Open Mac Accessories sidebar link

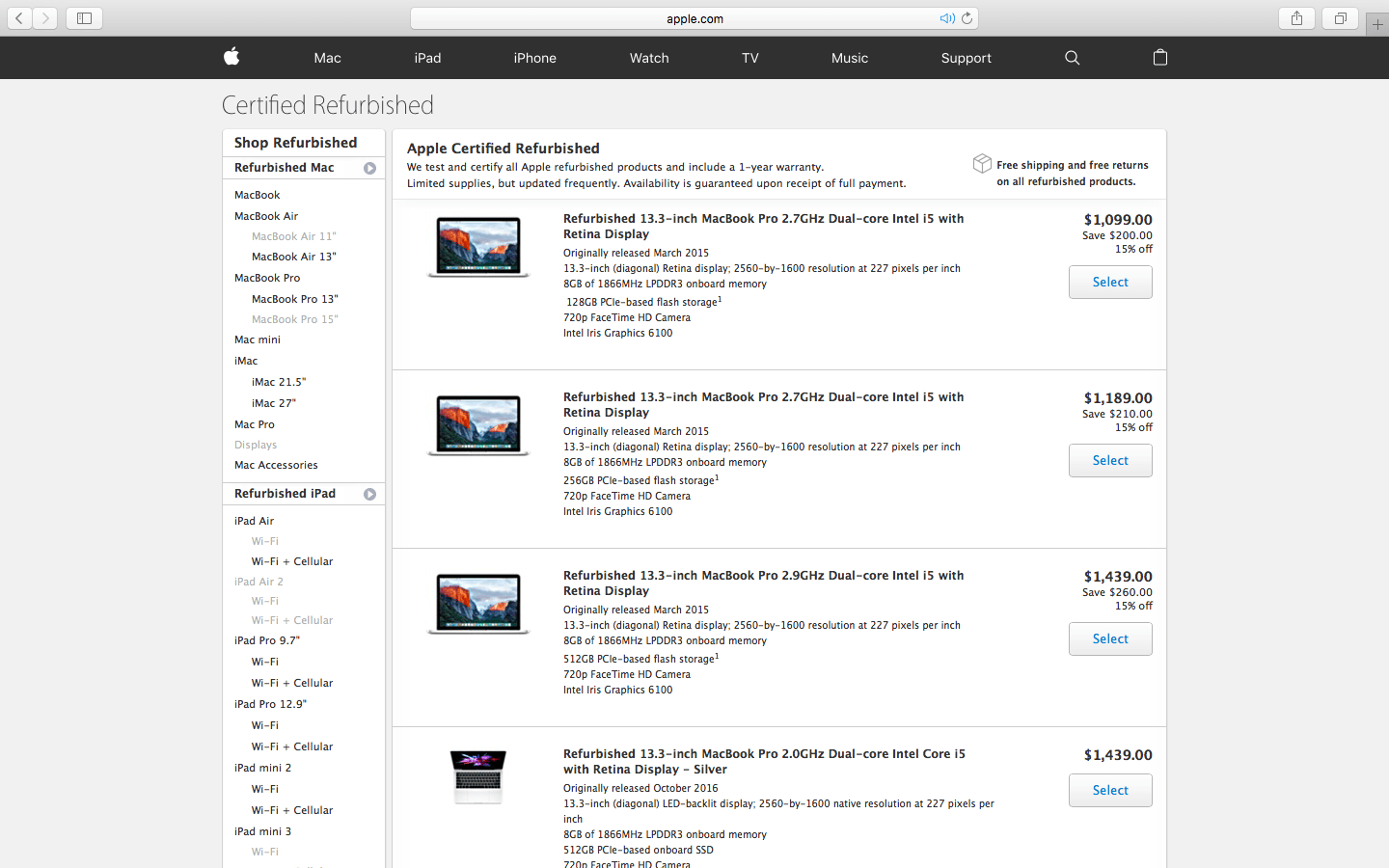pyautogui.click(x=276, y=465)
